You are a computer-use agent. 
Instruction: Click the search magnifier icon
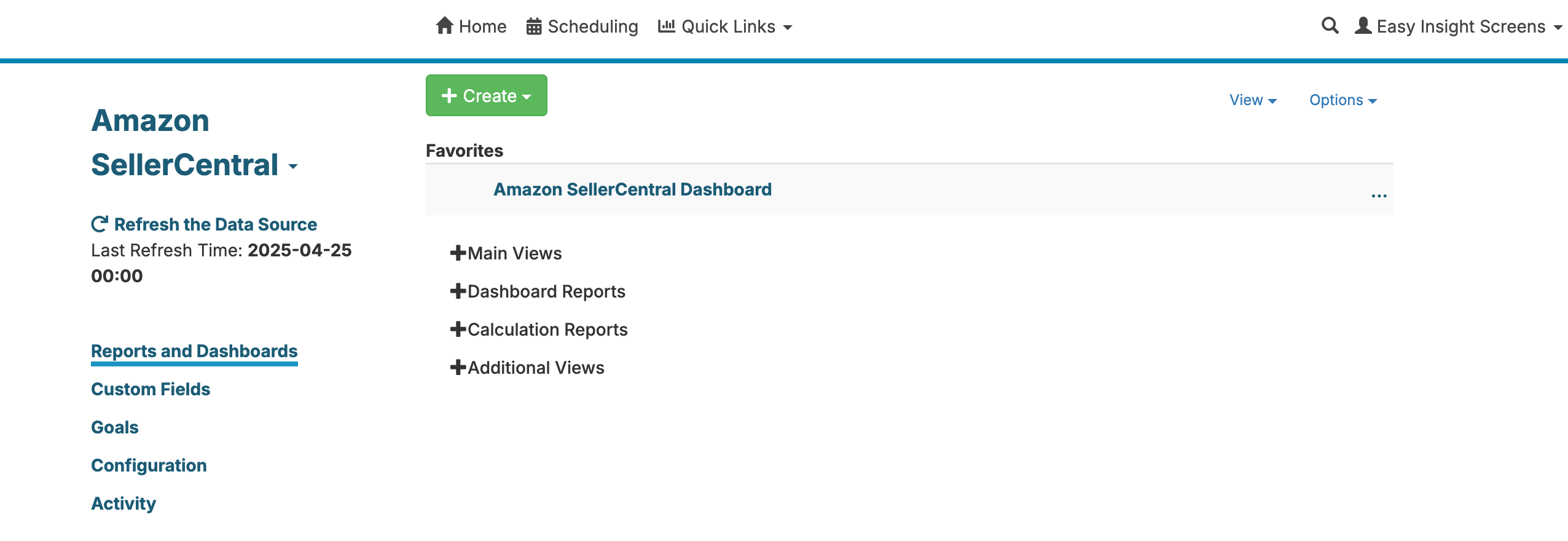point(1331,26)
